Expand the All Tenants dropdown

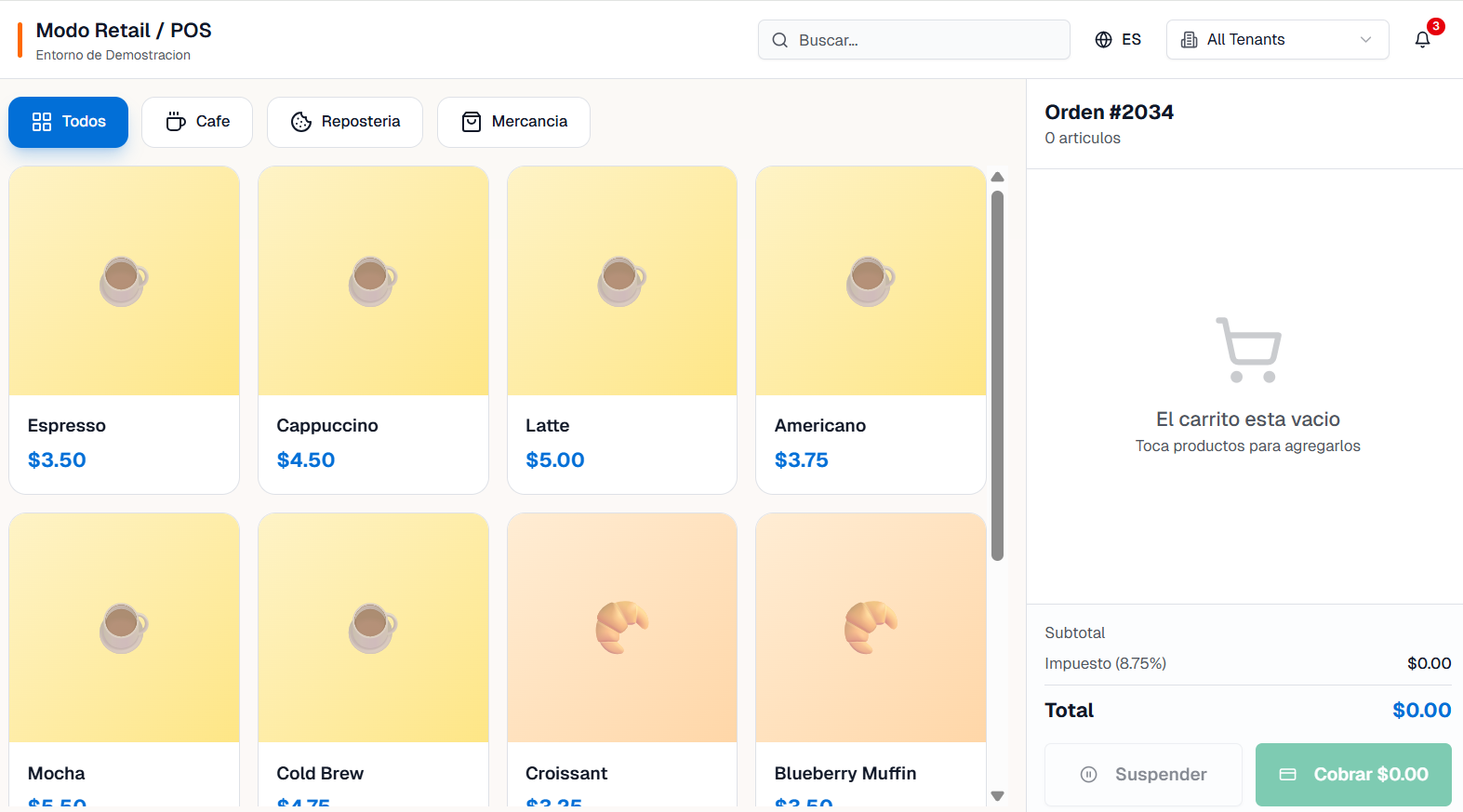pyautogui.click(x=1276, y=40)
